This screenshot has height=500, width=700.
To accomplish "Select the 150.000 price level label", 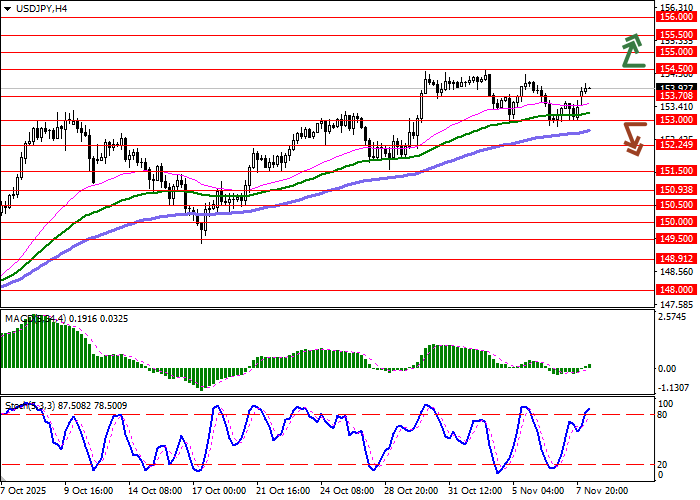I will (x=677, y=222).
